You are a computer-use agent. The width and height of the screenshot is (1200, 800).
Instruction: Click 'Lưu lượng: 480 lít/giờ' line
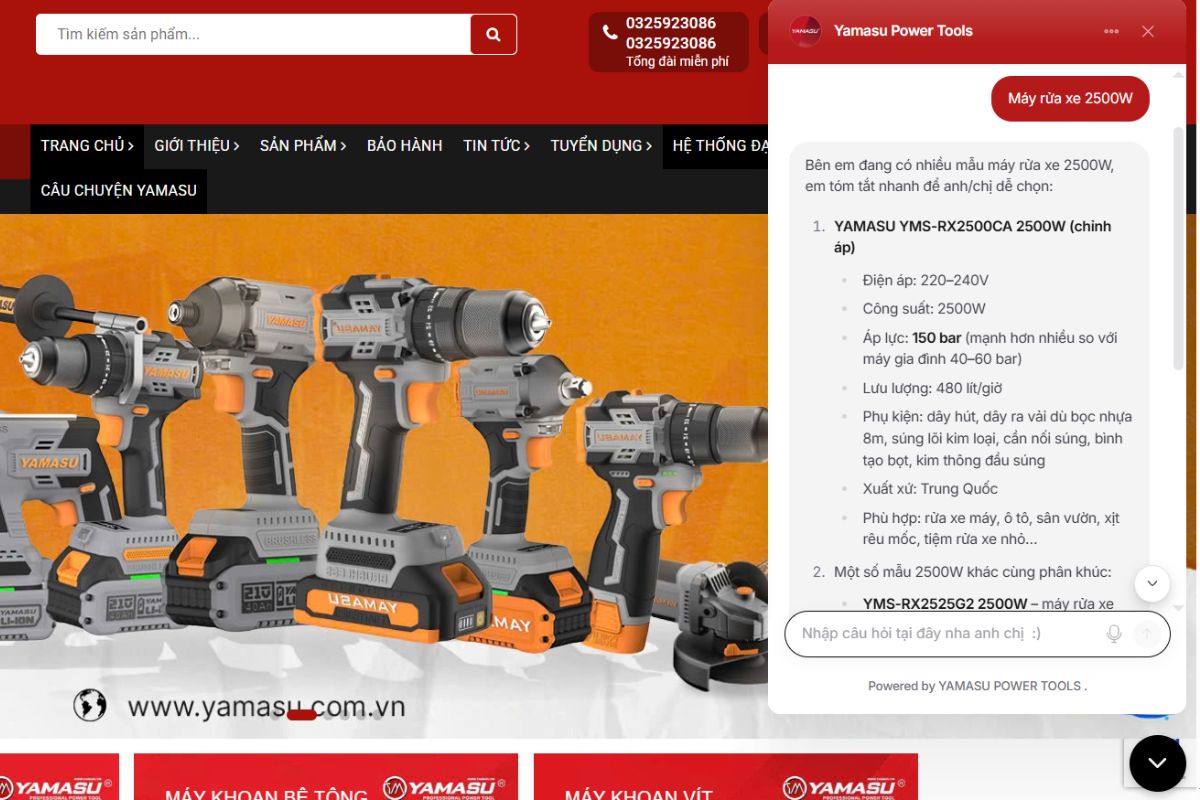point(932,388)
